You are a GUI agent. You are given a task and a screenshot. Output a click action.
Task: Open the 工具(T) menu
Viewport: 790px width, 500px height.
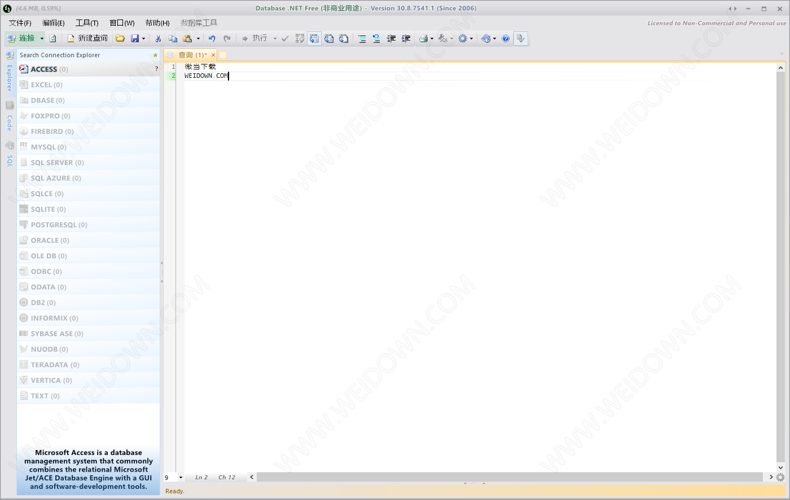click(87, 23)
